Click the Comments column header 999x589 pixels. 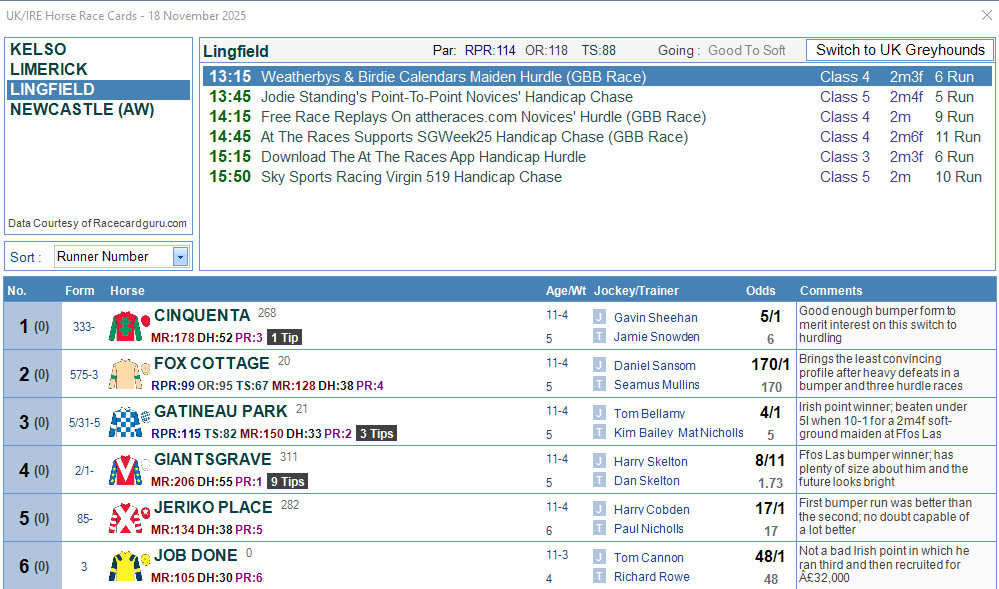tap(831, 291)
